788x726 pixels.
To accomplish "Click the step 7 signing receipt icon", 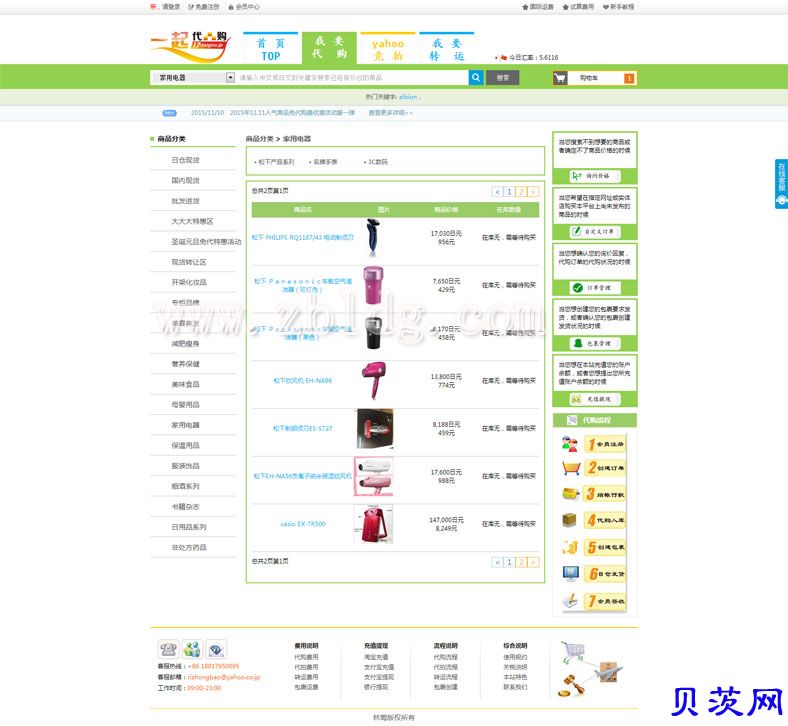I will (570, 601).
